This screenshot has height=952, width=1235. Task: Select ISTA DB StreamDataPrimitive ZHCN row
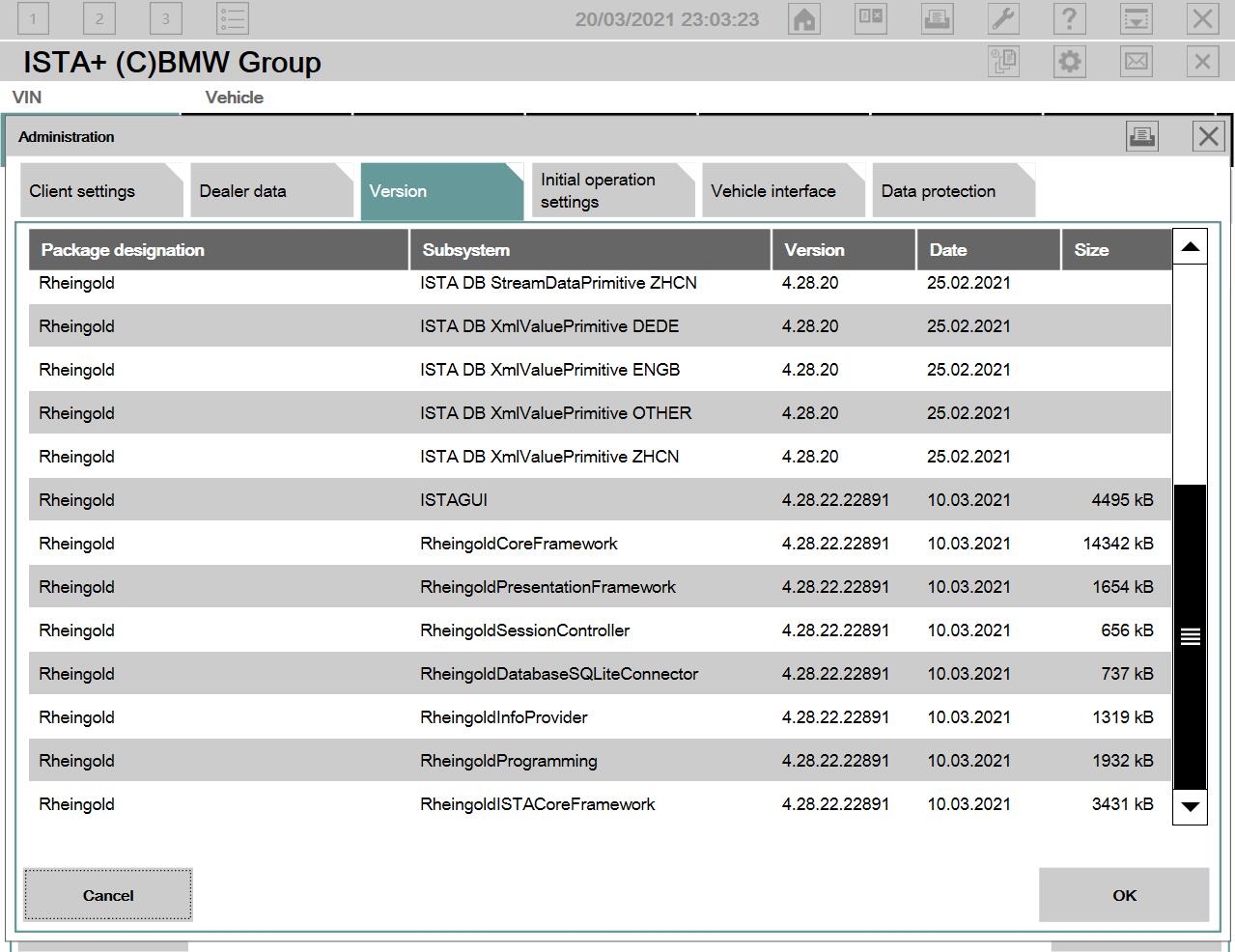click(600, 285)
